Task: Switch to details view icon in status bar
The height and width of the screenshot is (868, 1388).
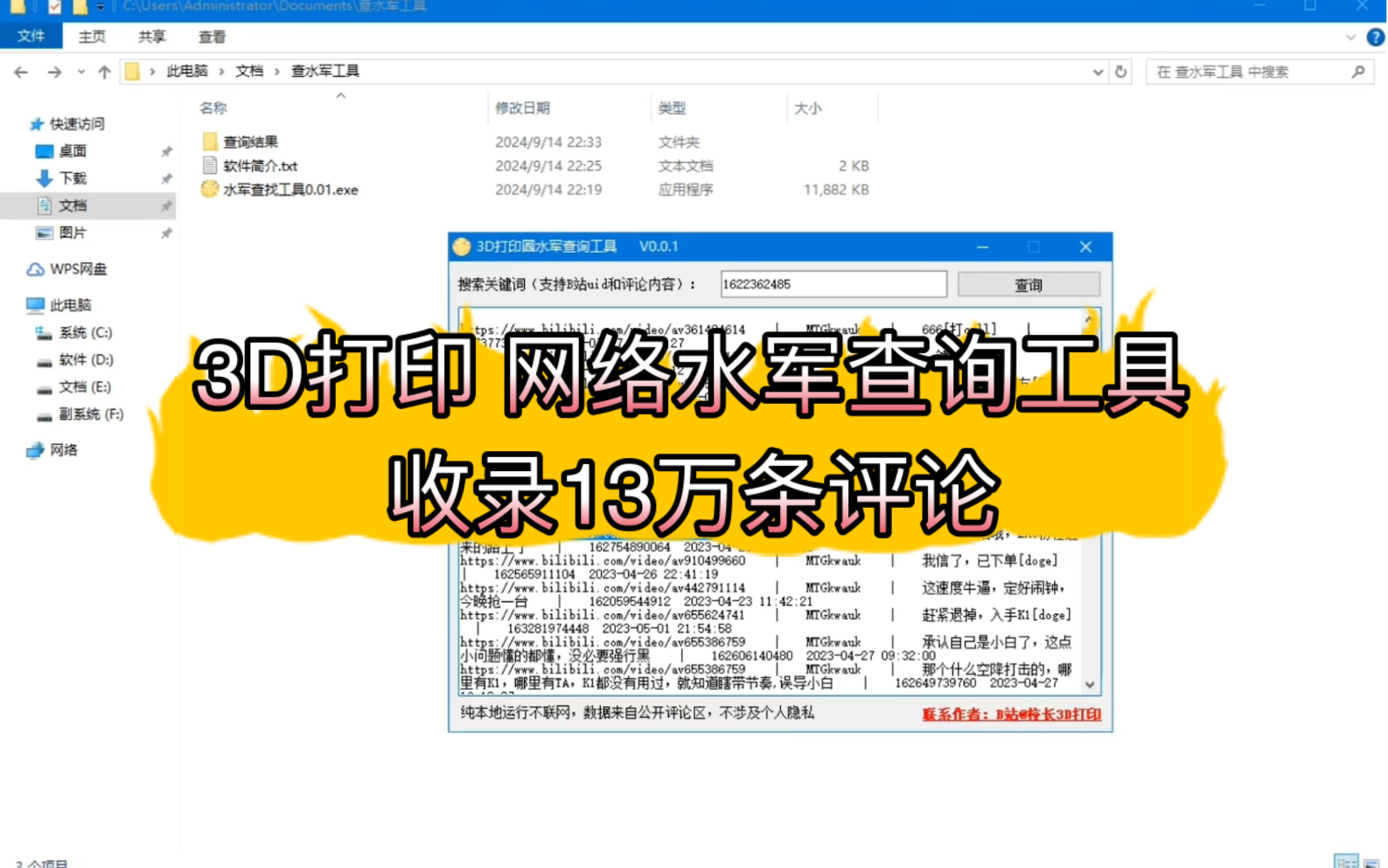Action: point(1346,861)
